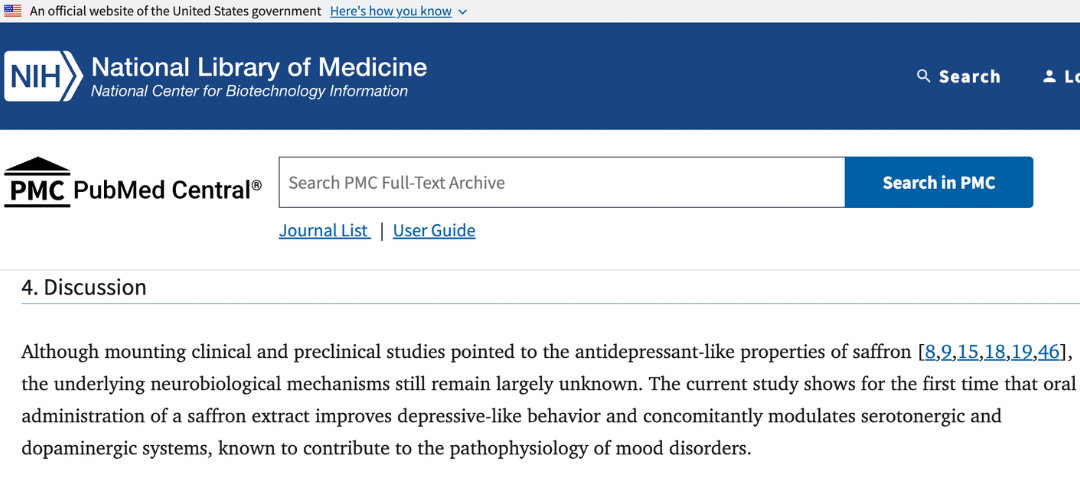
Task: Click the search magnifier icon in the header
Action: pos(924,76)
